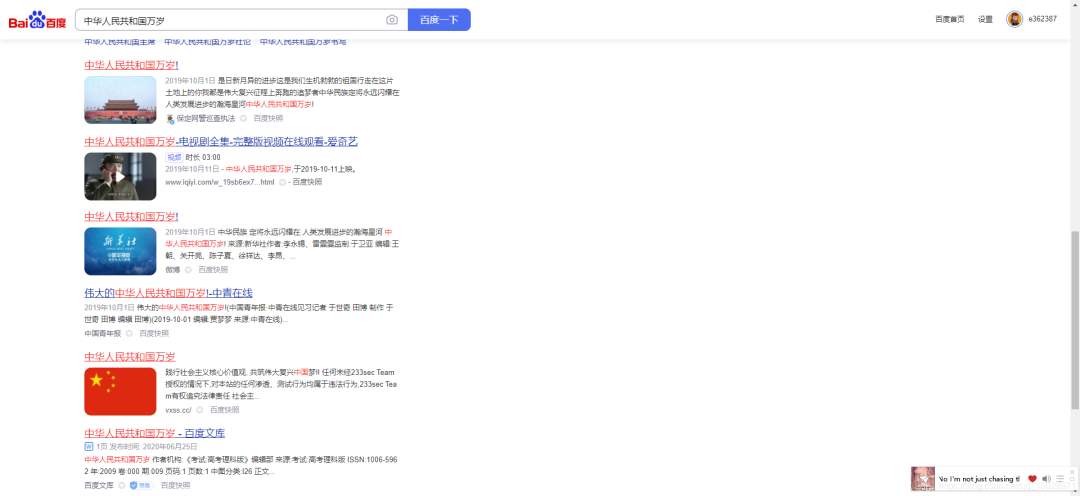The width and height of the screenshot is (1080, 496).
Task: Play the iQiyi video thumbnail
Action: tap(121, 176)
